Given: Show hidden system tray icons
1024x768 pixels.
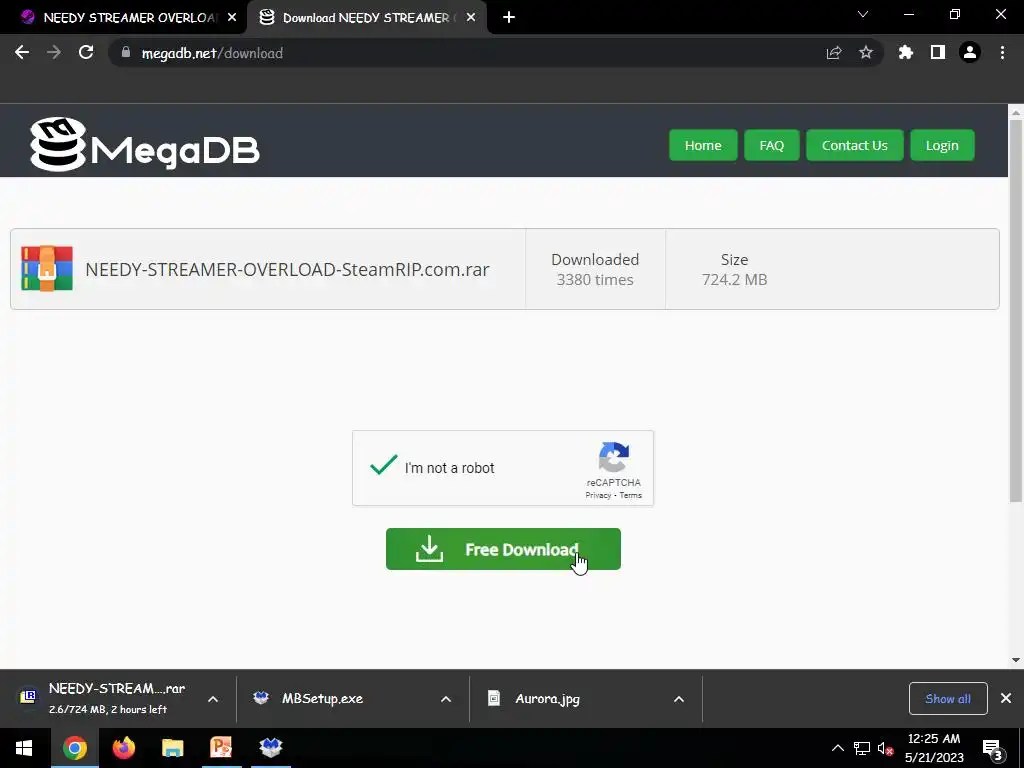Looking at the screenshot, I should click(x=837, y=748).
